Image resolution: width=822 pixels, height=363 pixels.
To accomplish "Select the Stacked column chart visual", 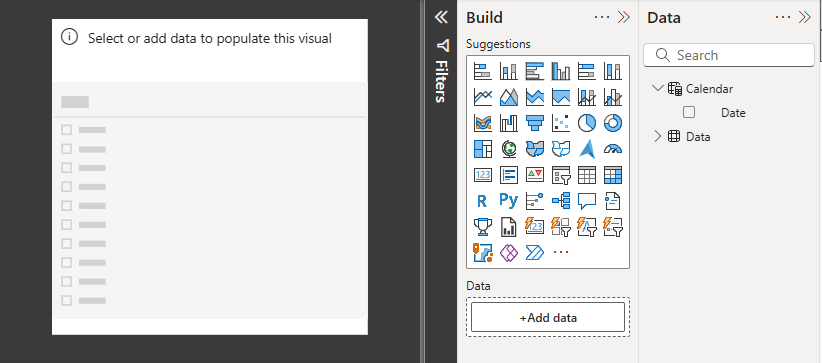I will [x=509, y=71].
